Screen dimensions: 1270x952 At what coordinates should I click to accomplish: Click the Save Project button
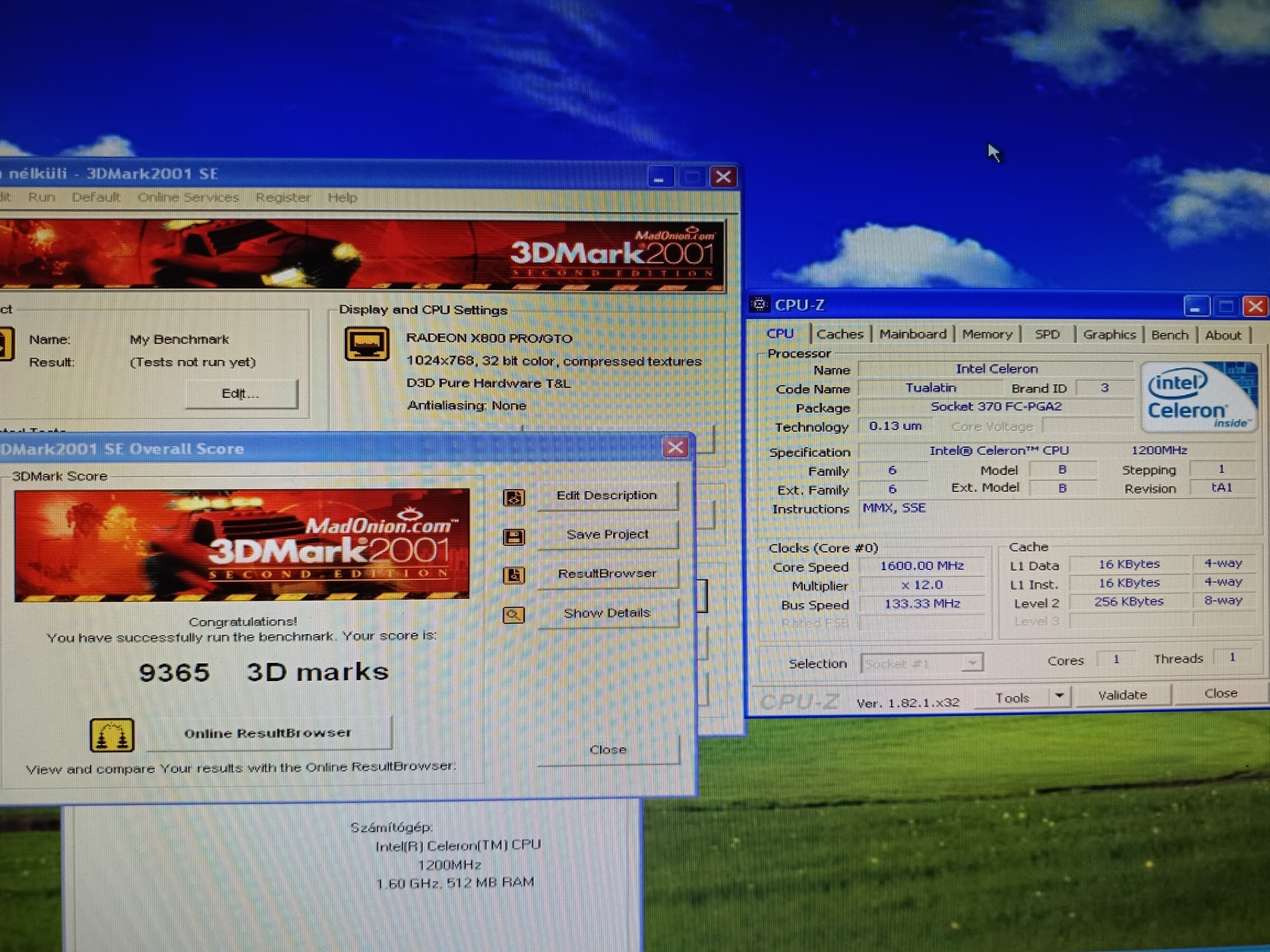607,534
